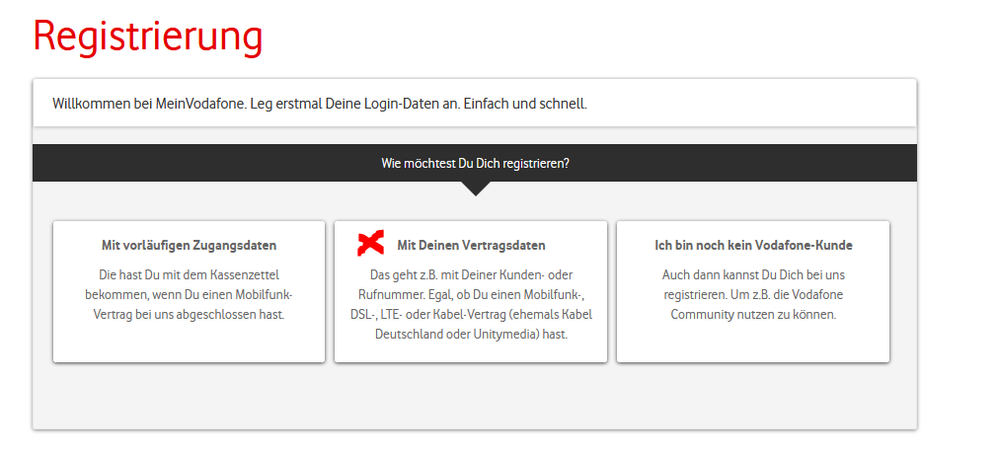Click the Kunden- oder Rufnummer description paragraph
Screen dimensions: 998x458
pos(471,305)
